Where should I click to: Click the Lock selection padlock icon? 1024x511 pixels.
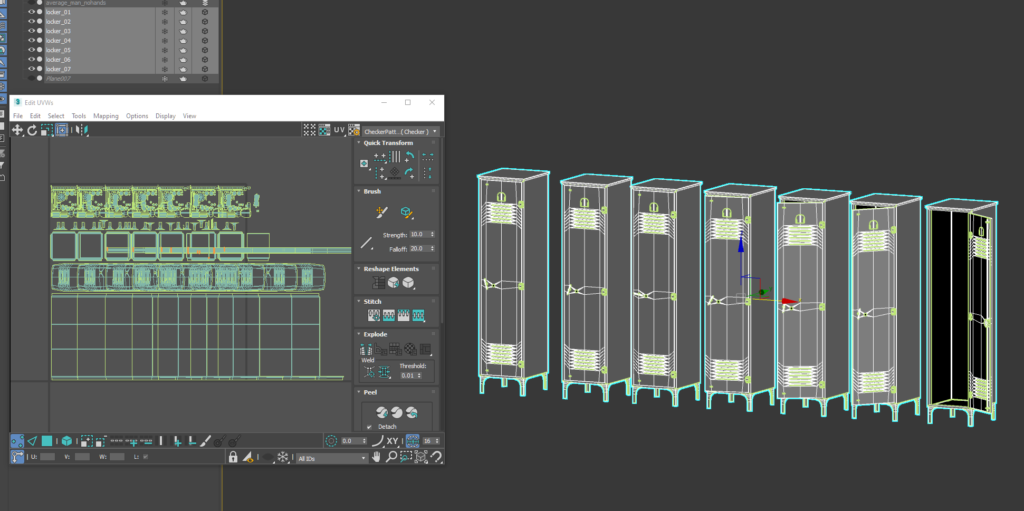[233, 457]
